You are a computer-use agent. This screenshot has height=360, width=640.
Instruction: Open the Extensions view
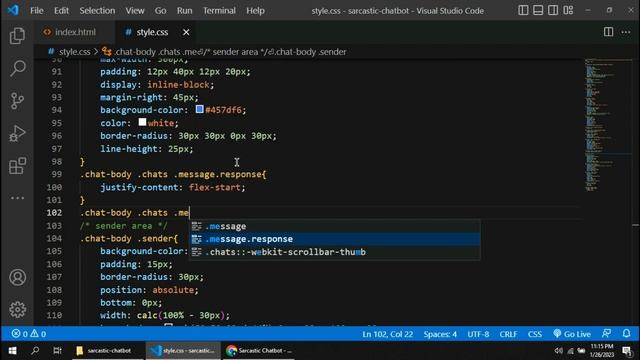coord(17,166)
